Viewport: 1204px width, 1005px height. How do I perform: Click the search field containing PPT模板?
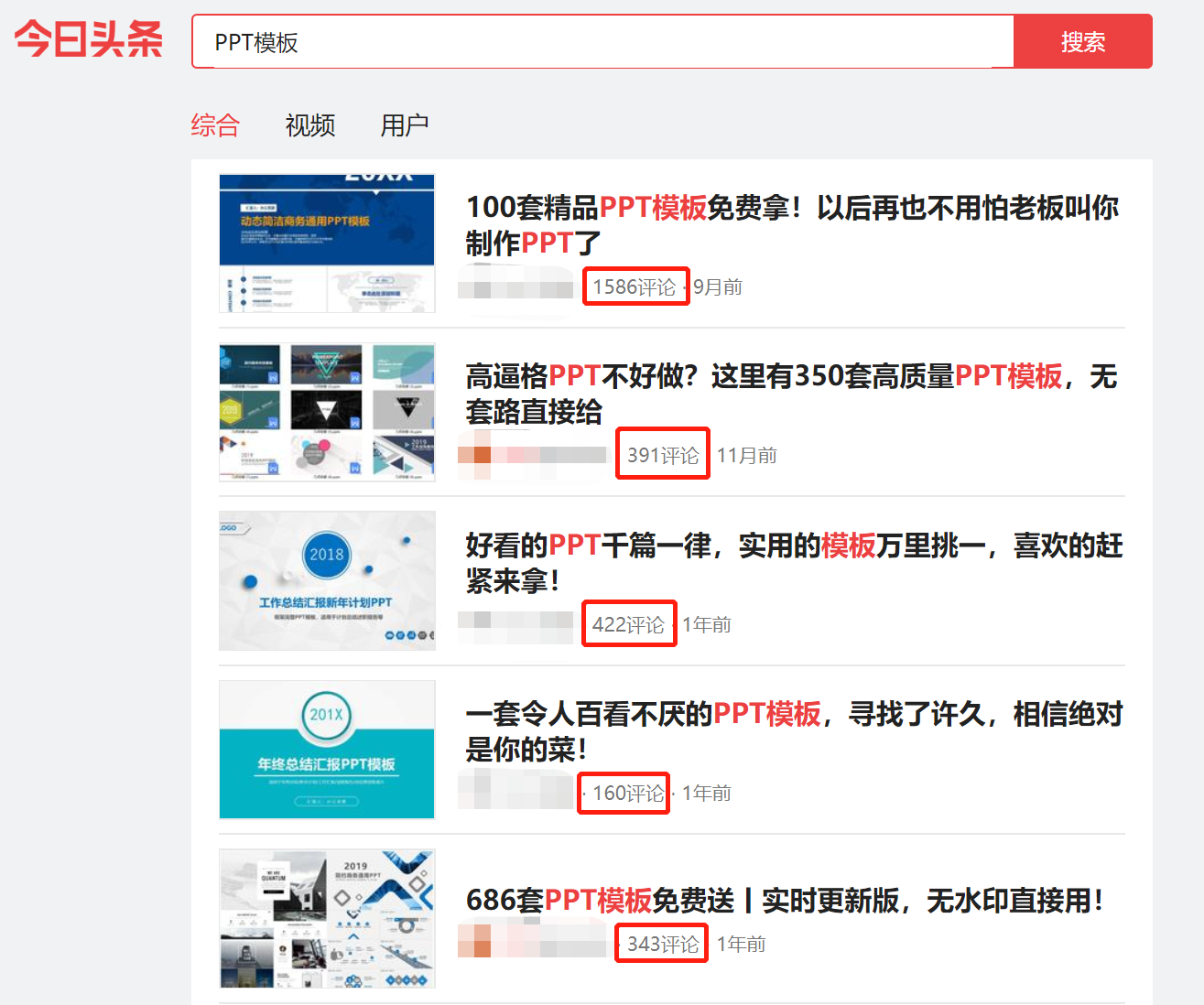click(x=603, y=41)
